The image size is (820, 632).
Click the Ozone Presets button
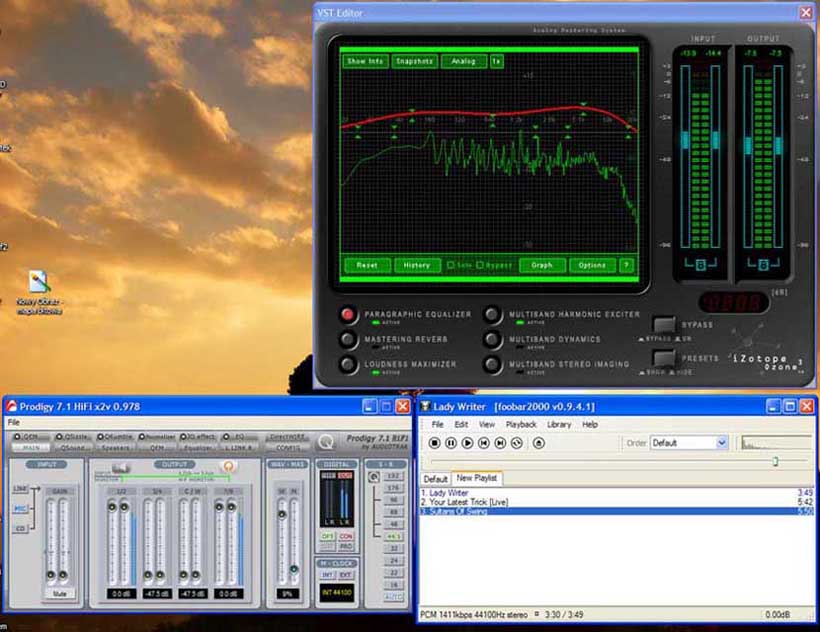coord(664,358)
